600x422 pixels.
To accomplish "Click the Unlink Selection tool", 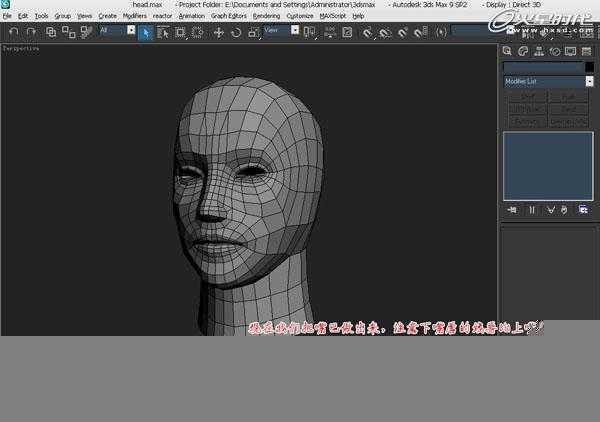I will [68, 32].
